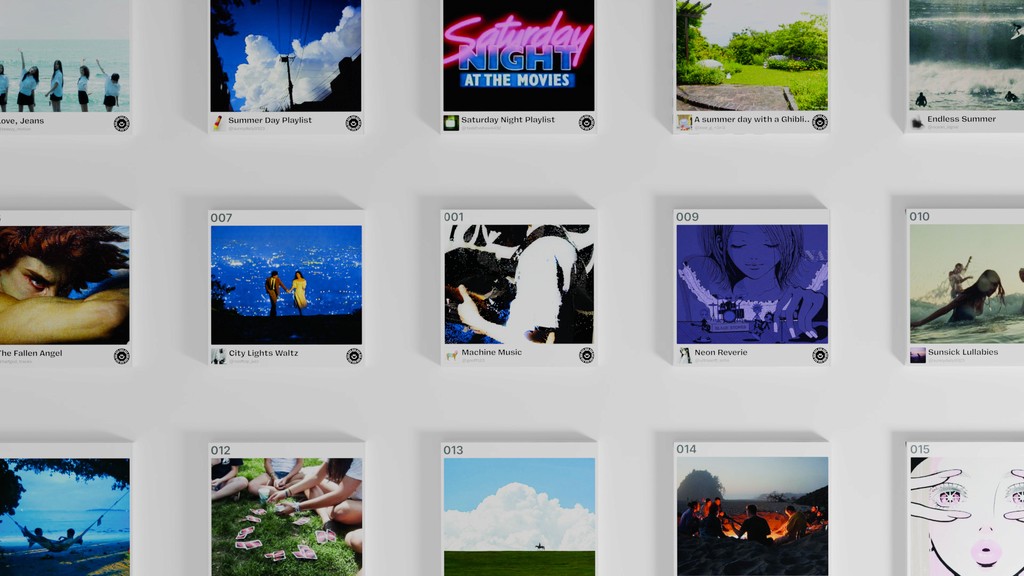Click the "Endless Summer" title
Image resolution: width=1024 pixels, height=576 pixels.
tap(961, 119)
